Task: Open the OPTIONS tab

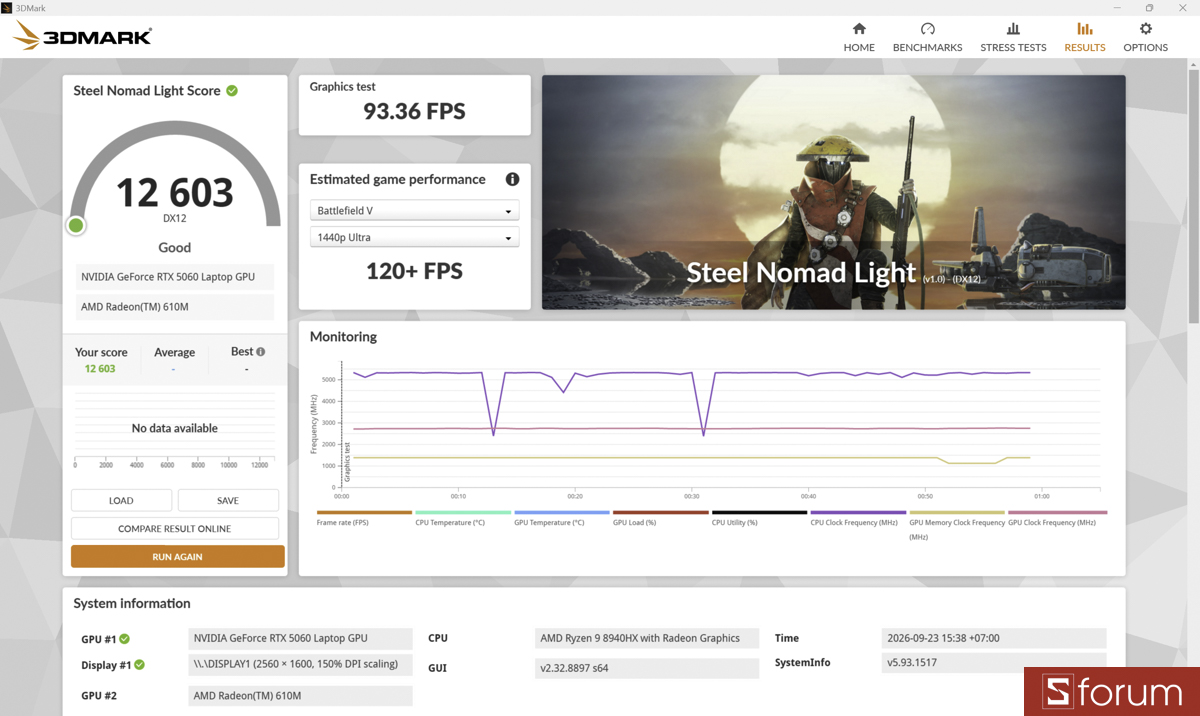Action: (x=1145, y=37)
